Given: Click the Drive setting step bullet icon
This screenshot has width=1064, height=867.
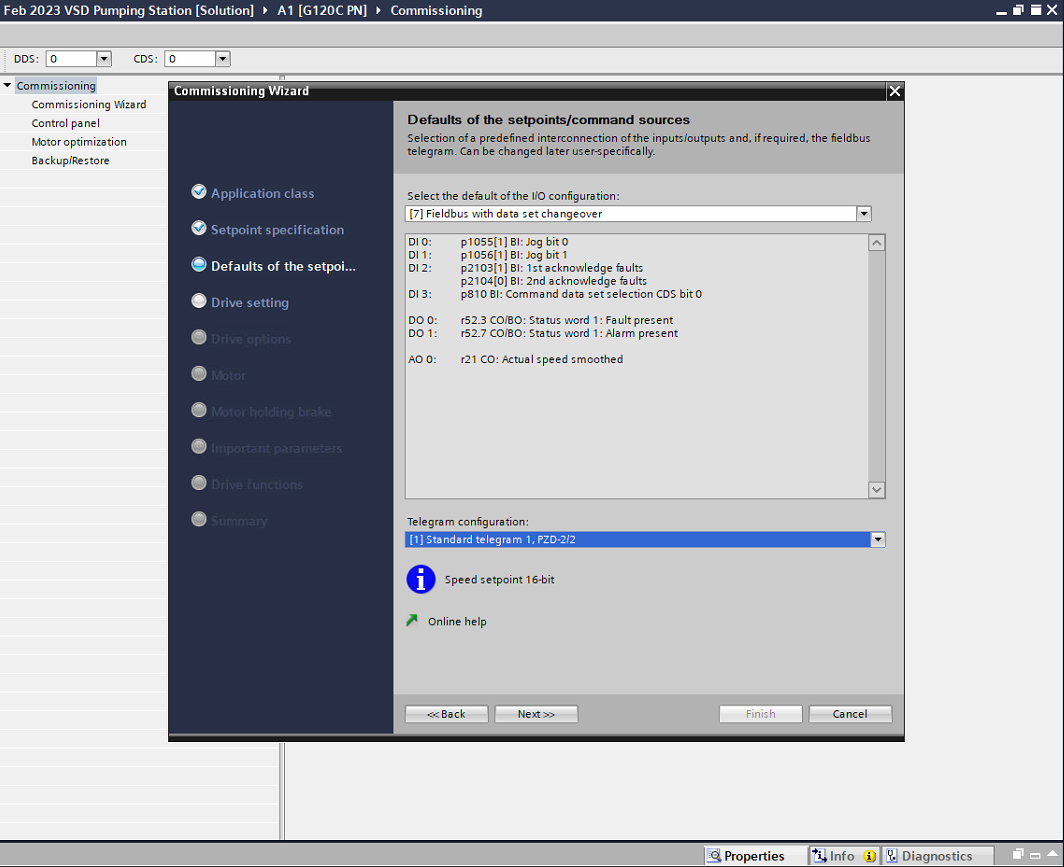Looking at the screenshot, I should tap(199, 302).
